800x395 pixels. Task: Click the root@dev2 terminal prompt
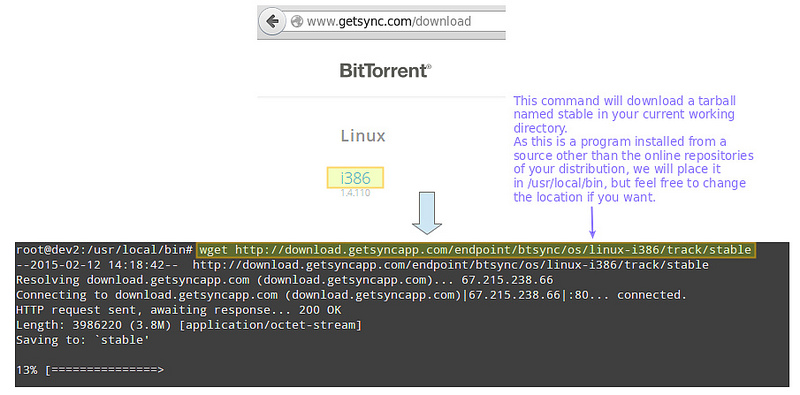[104, 250]
